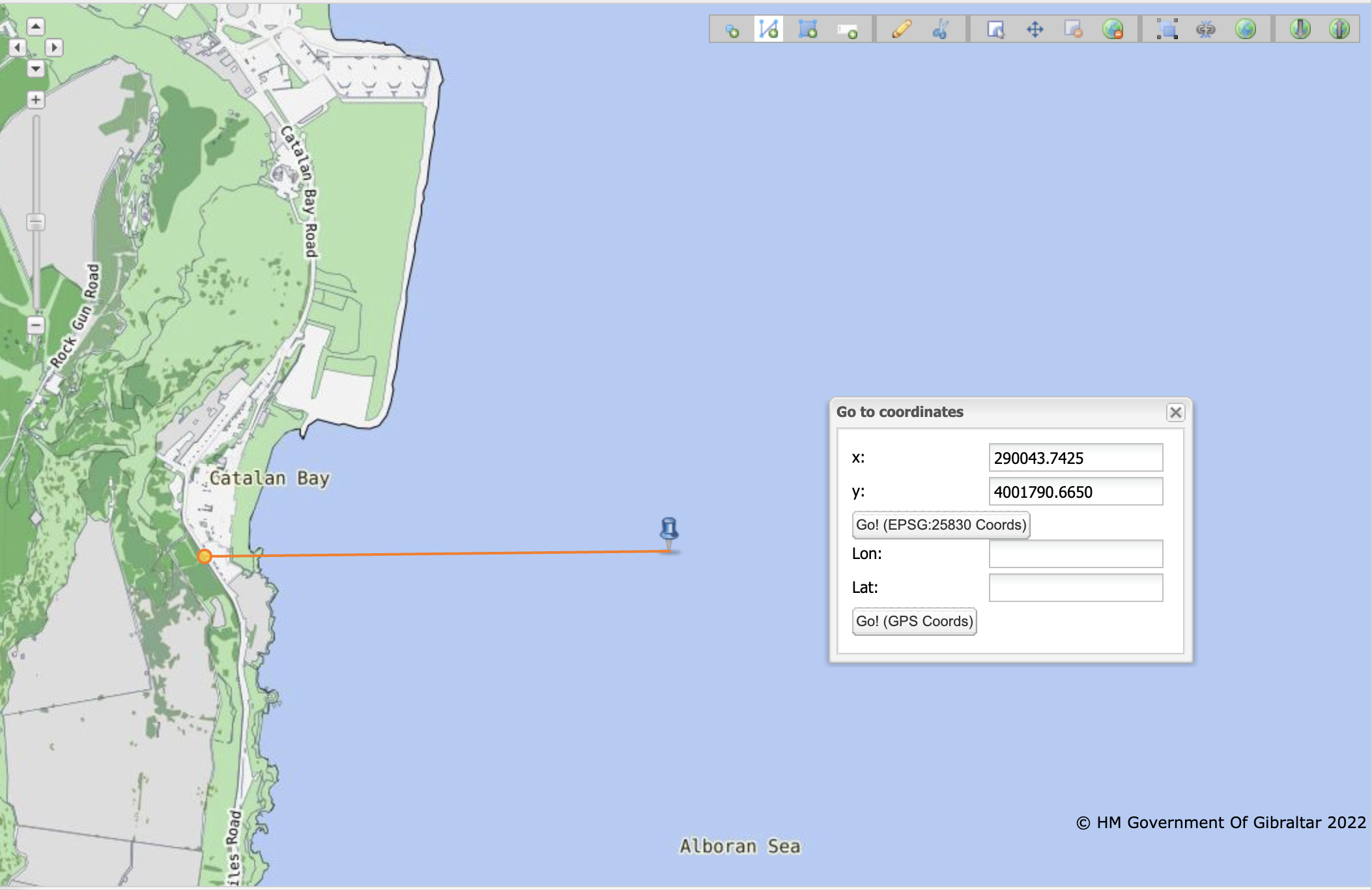Click the export up-arrow globe icon

coord(1339,29)
